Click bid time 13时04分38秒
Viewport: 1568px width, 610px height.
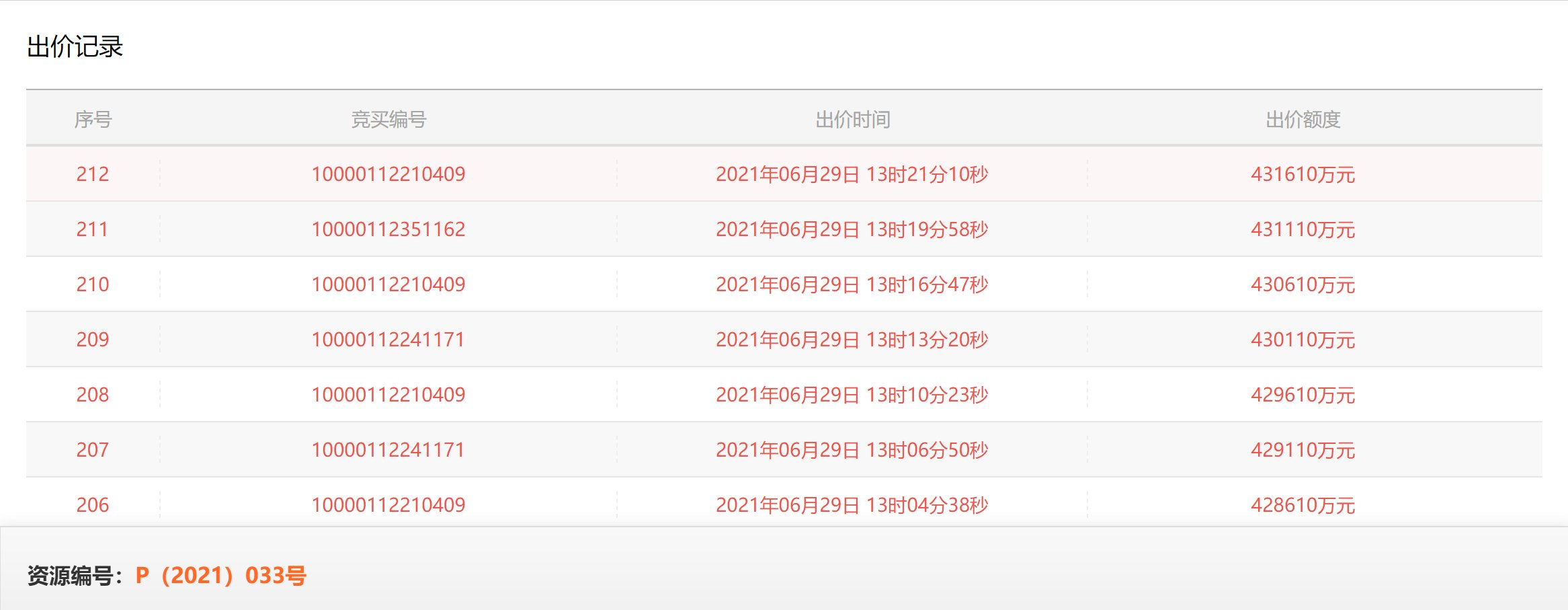852,505
